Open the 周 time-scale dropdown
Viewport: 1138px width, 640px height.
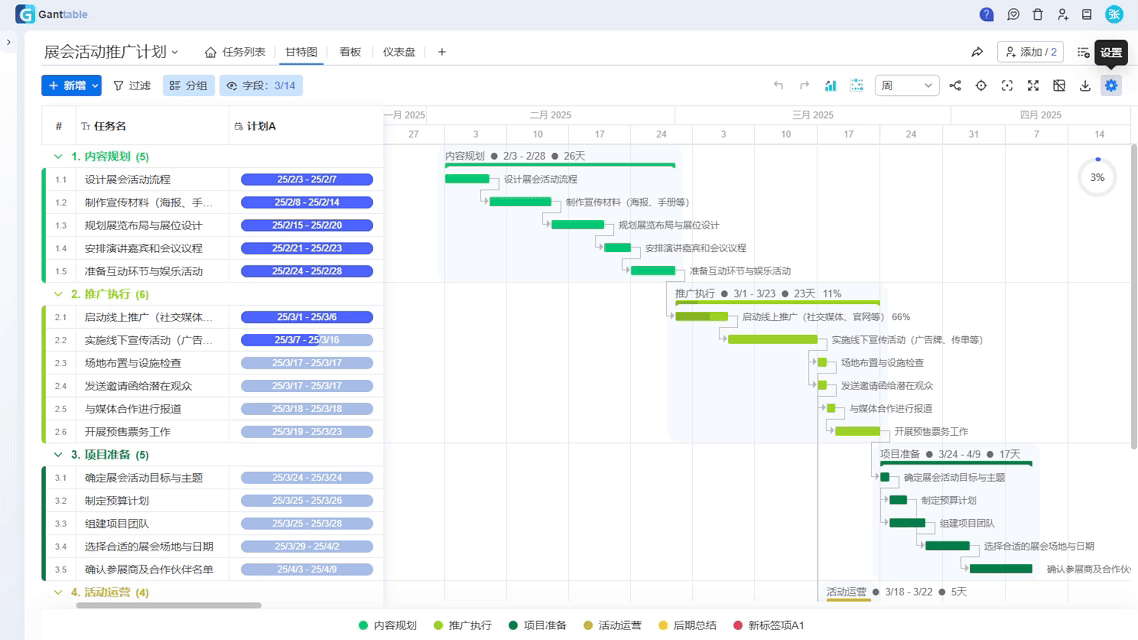[905, 85]
